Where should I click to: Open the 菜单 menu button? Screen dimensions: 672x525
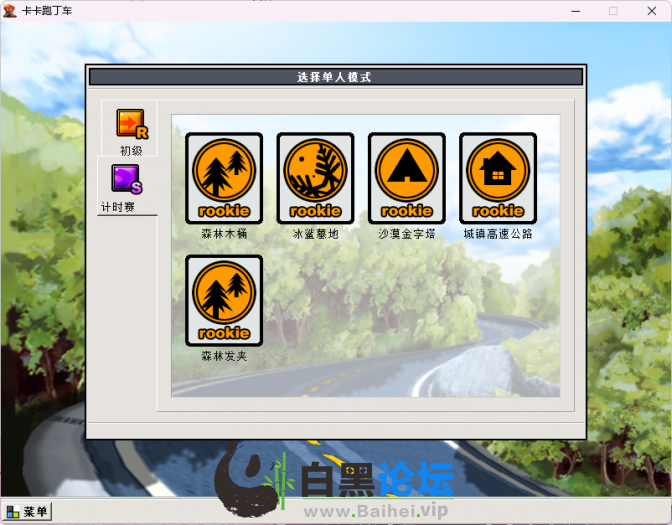point(27,511)
